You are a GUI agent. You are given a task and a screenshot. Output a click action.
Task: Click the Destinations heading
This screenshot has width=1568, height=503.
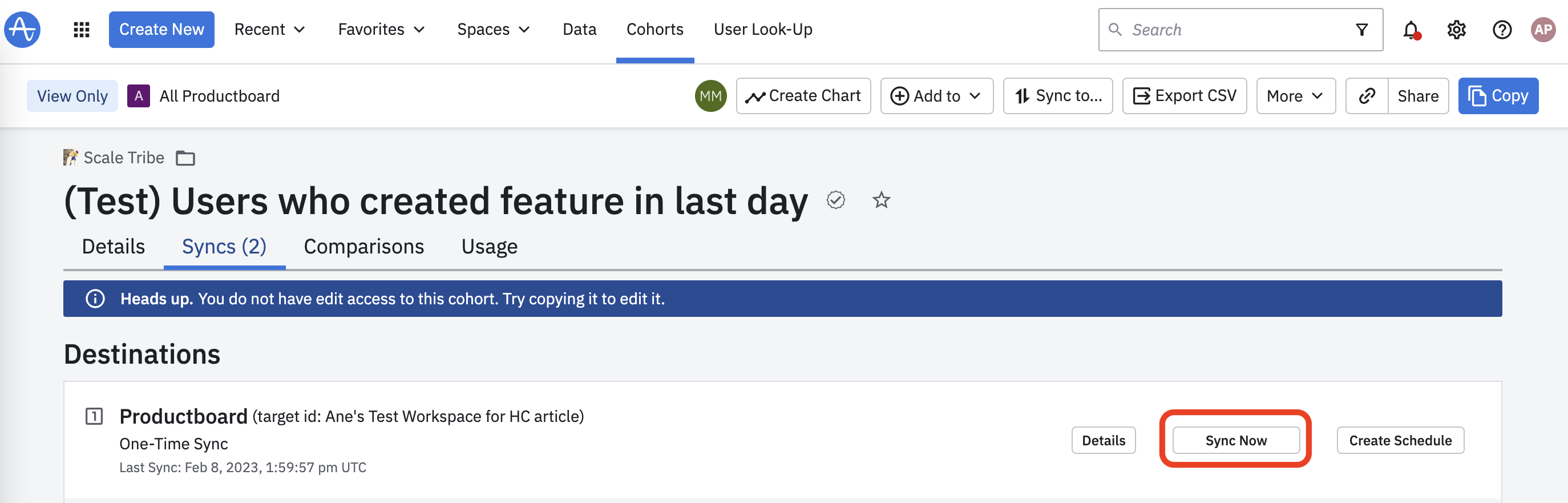point(142,355)
